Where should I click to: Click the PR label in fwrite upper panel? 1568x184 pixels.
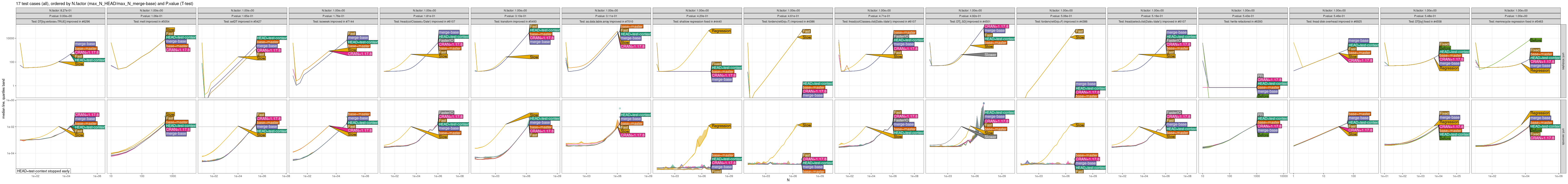point(1260,76)
